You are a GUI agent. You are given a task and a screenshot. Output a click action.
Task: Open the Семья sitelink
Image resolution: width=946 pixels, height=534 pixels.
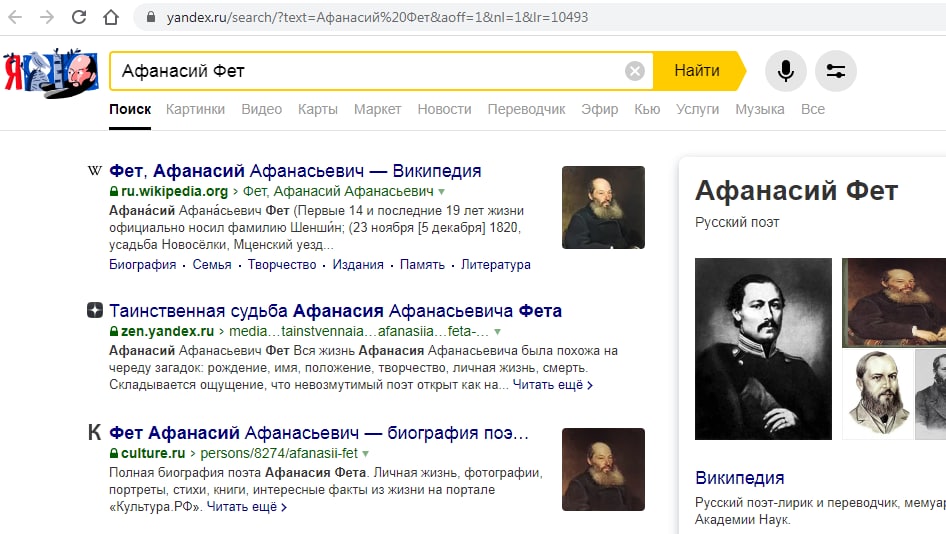coord(212,264)
